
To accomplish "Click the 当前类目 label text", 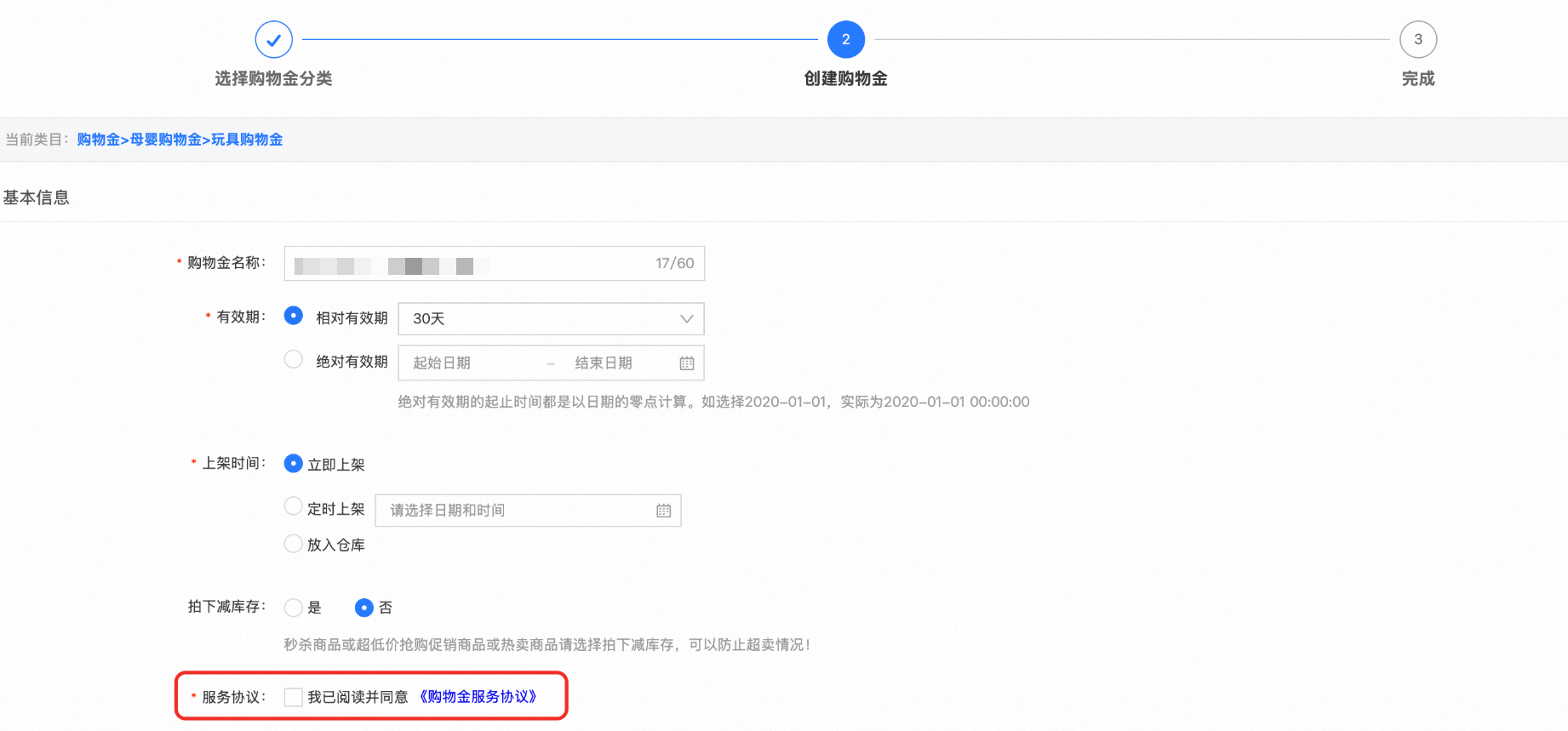I will coord(37,140).
